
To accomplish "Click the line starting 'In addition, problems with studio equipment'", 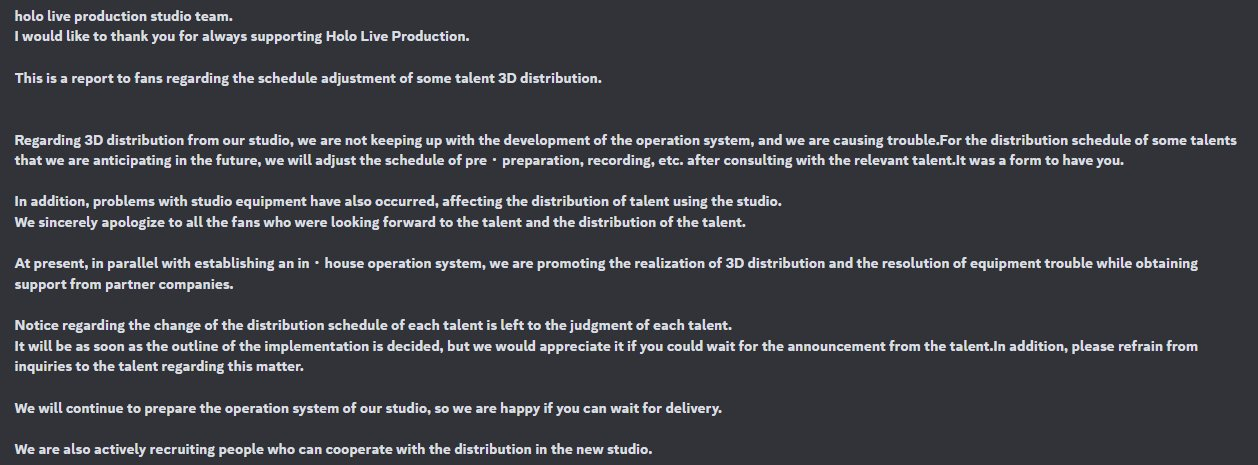I will [x=398, y=201].
